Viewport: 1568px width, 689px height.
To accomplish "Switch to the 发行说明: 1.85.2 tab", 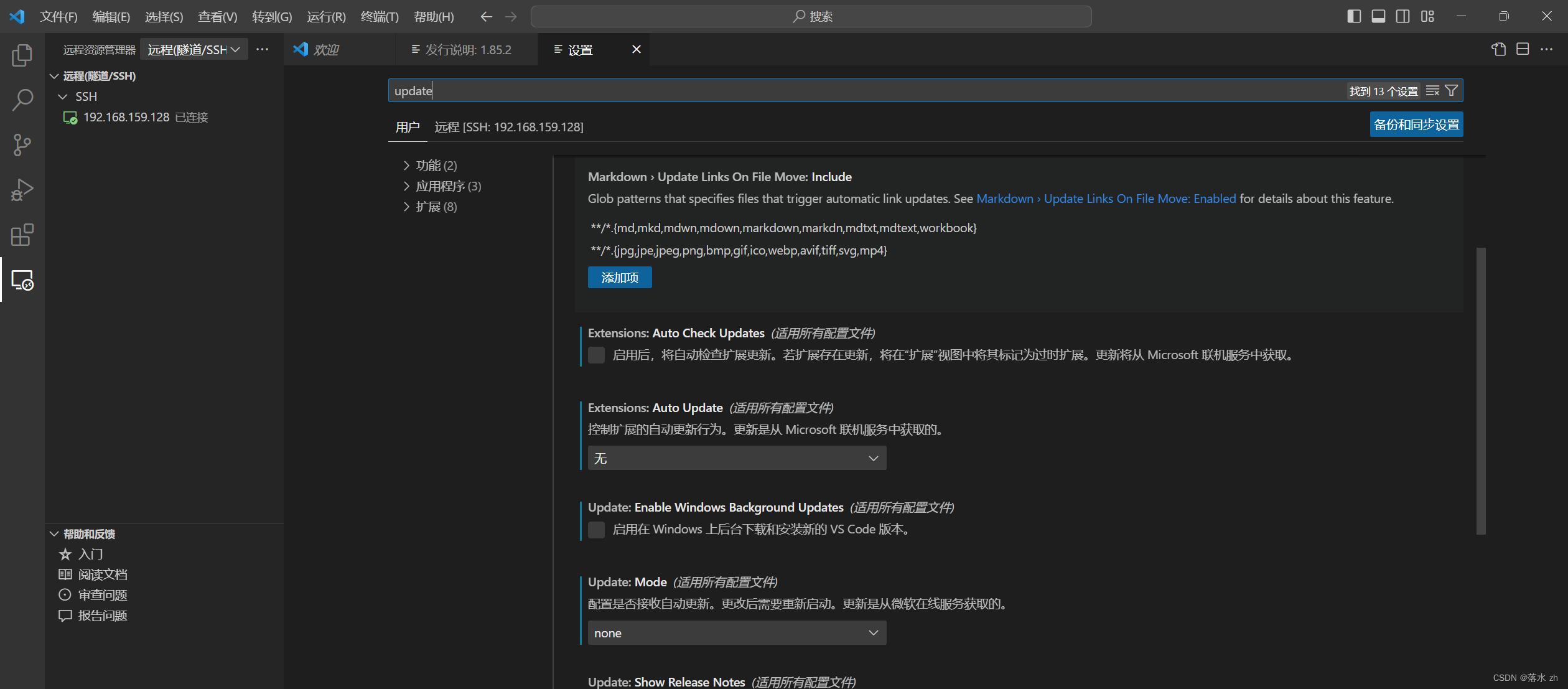I will (x=468, y=50).
